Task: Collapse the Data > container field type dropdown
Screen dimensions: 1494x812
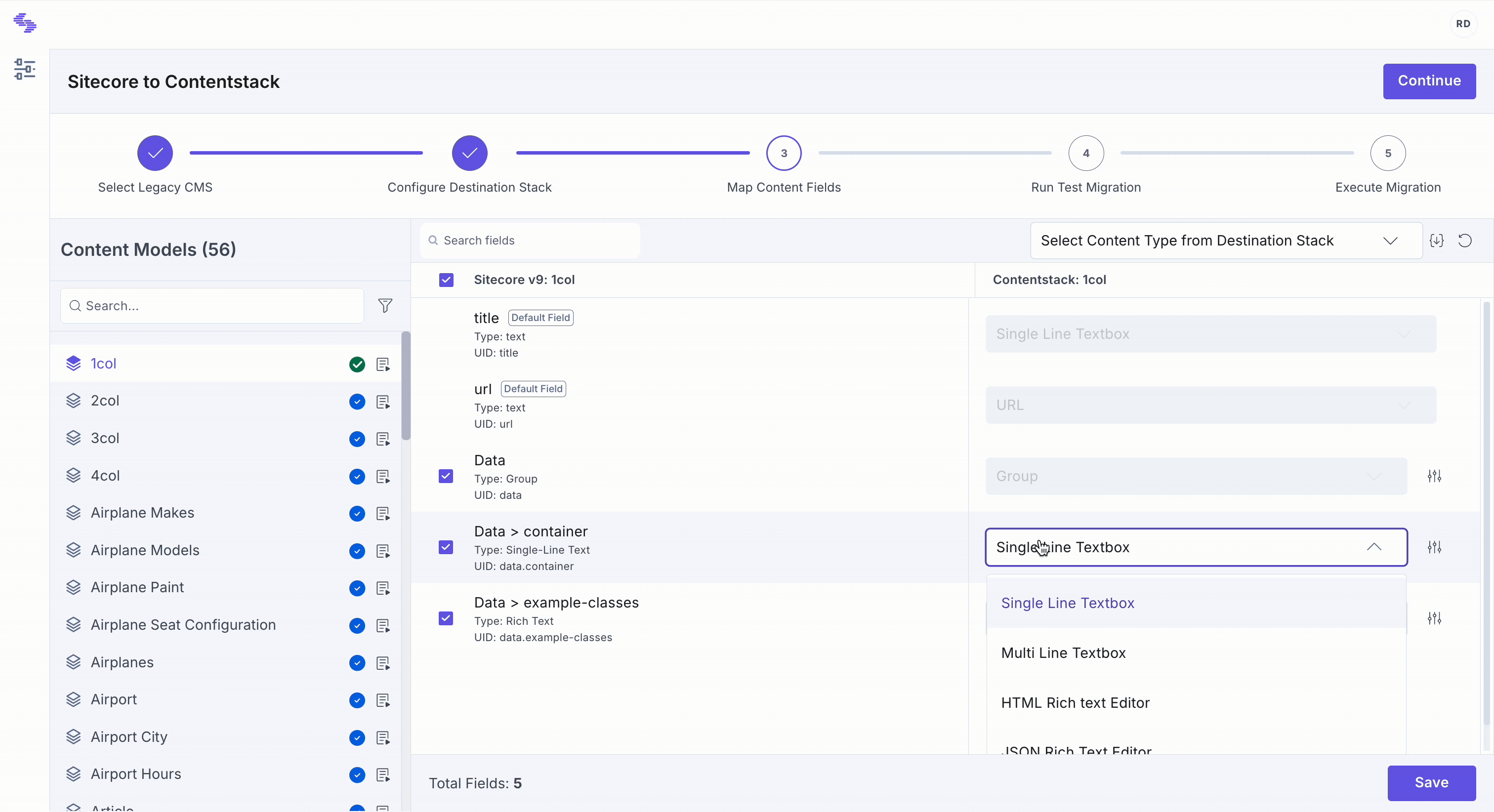Action: 1196,547
